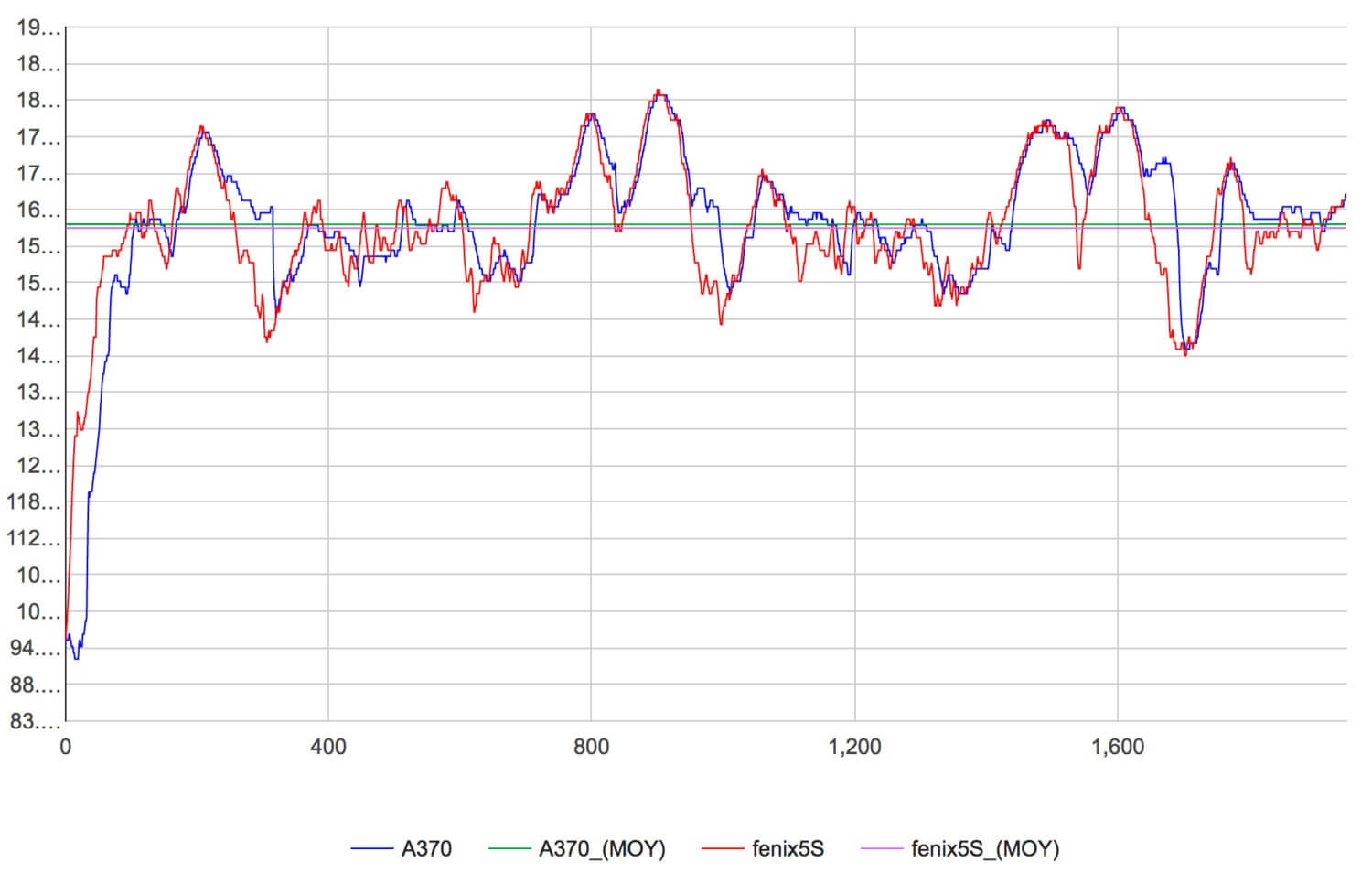Click the x-axis origin label 0

coord(66,747)
